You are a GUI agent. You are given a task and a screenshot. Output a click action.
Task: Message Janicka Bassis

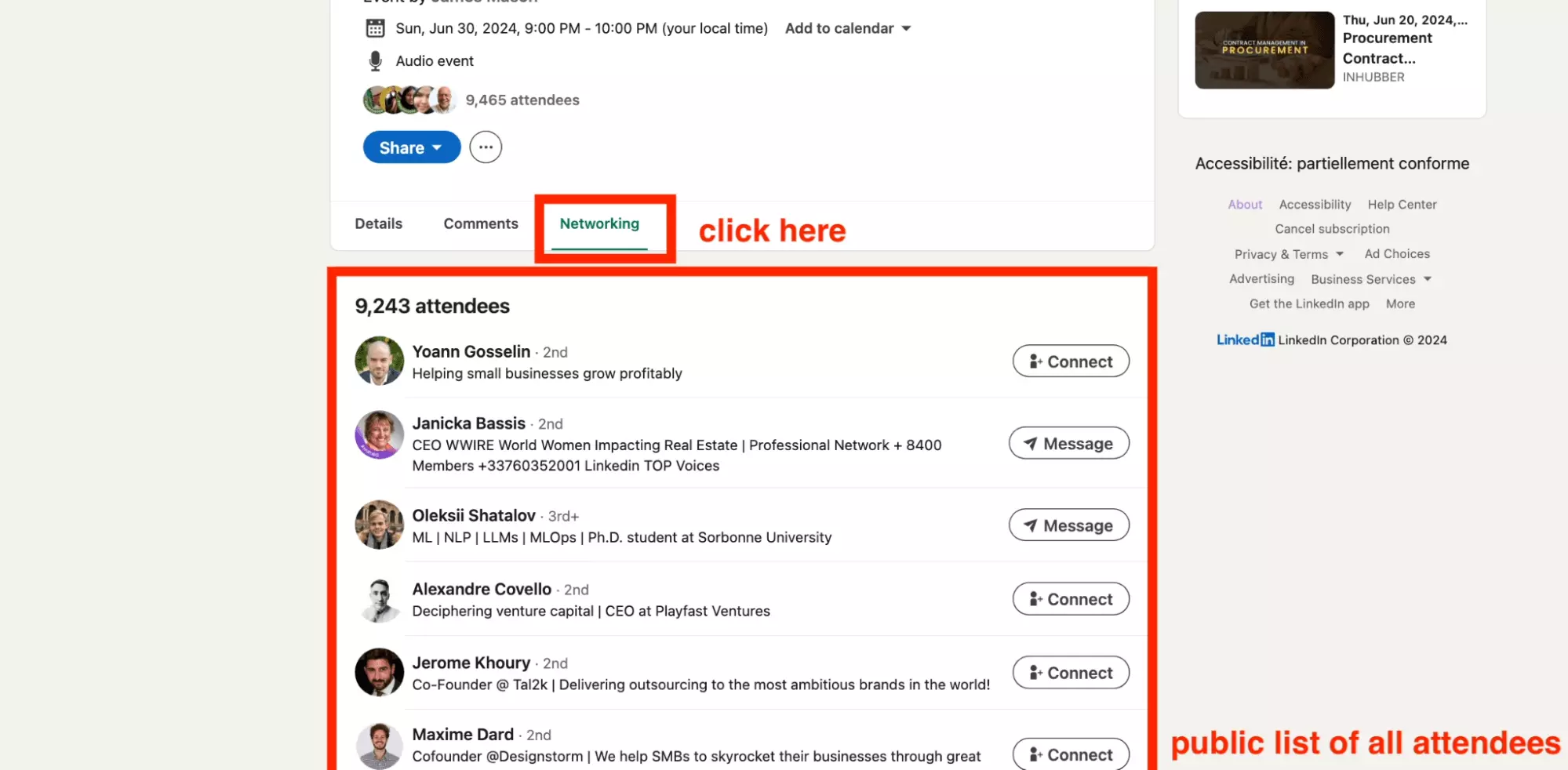tap(1068, 444)
